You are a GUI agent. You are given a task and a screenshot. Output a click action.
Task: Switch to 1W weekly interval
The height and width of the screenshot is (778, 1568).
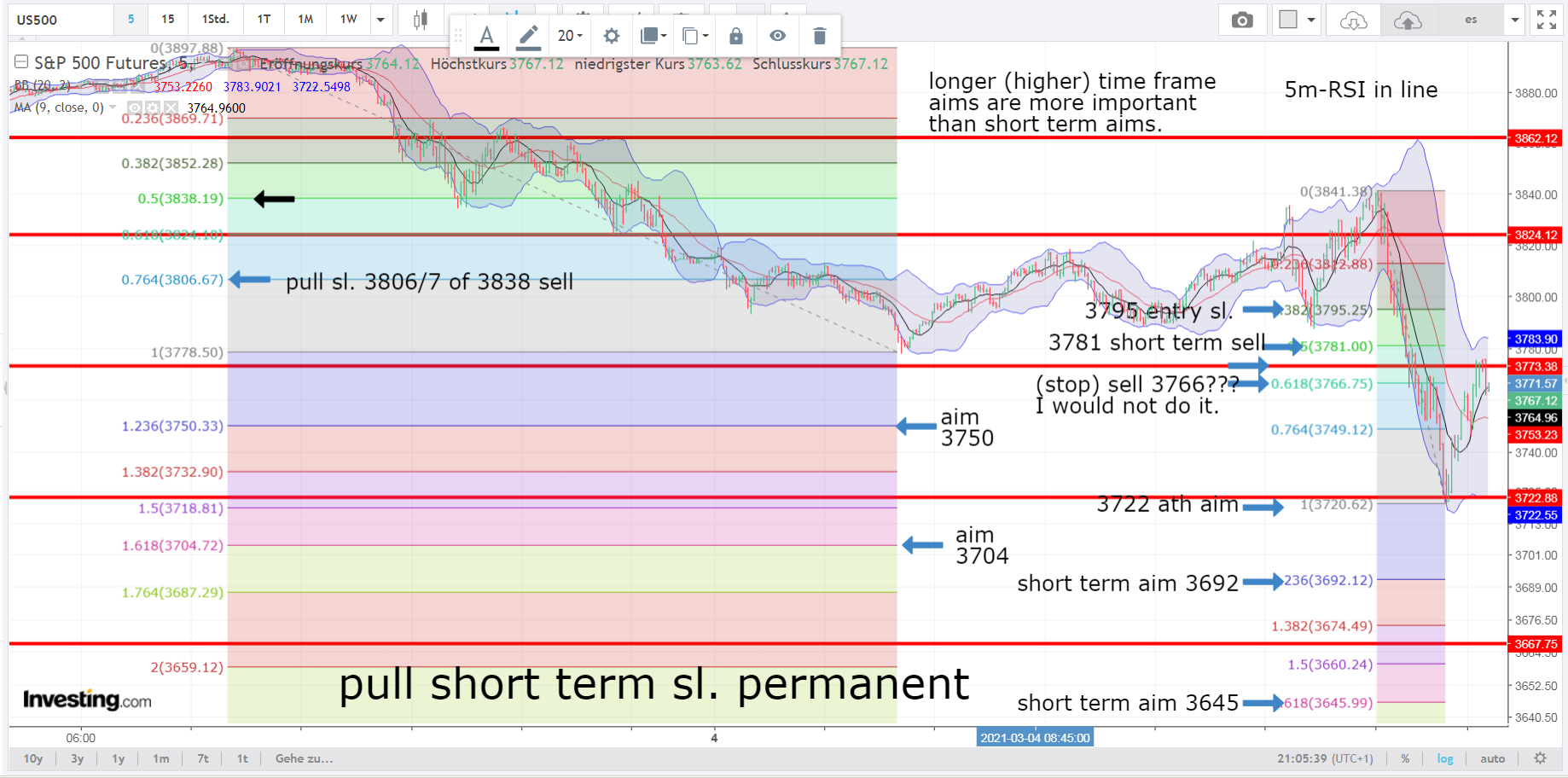point(348,19)
